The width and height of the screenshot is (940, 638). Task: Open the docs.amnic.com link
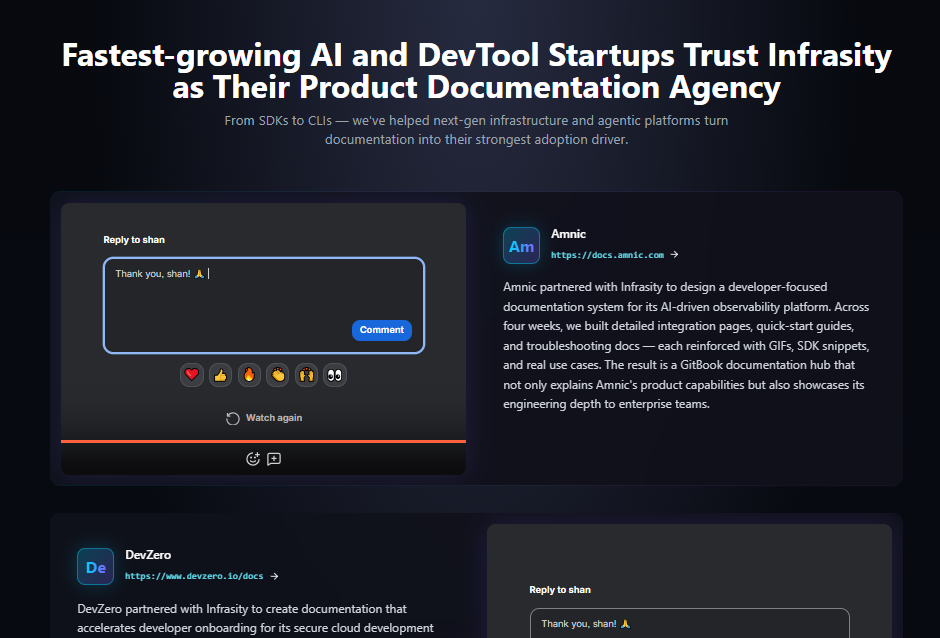(x=607, y=255)
